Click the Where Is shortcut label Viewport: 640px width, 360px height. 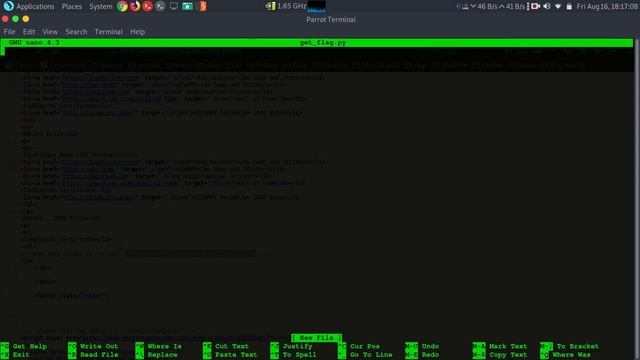click(x=164, y=346)
